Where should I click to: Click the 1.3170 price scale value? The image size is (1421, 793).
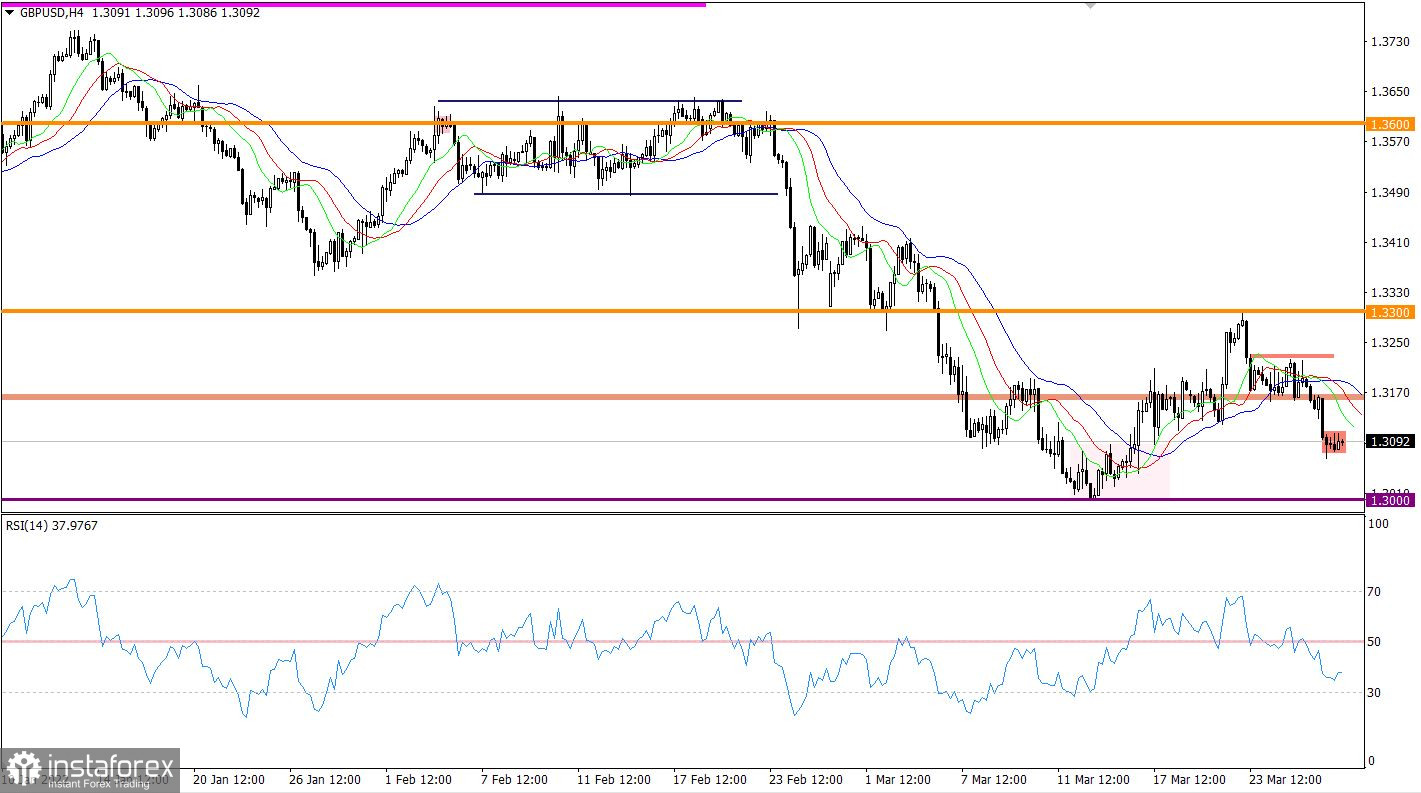click(1391, 392)
